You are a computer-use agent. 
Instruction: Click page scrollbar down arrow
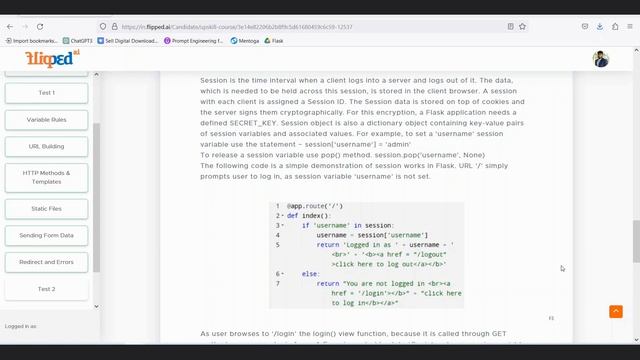coord(636,340)
